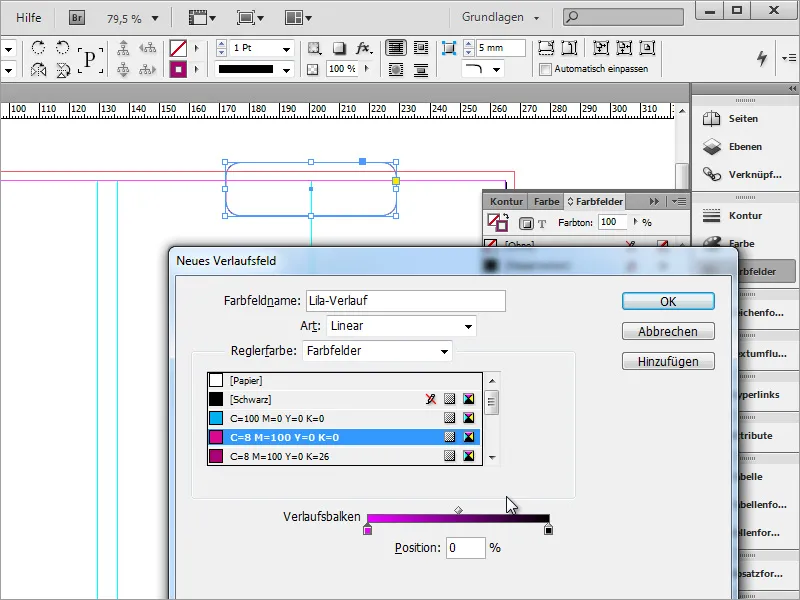Switch to Farbe tab in panel
The height and width of the screenshot is (600, 800).
[x=546, y=202]
